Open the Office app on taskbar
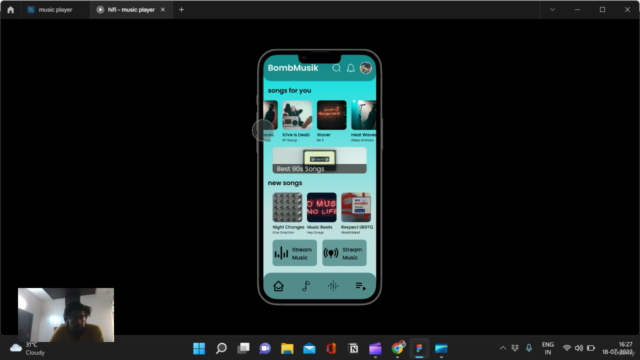Image resolution: width=640 pixels, height=360 pixels. 331,348
